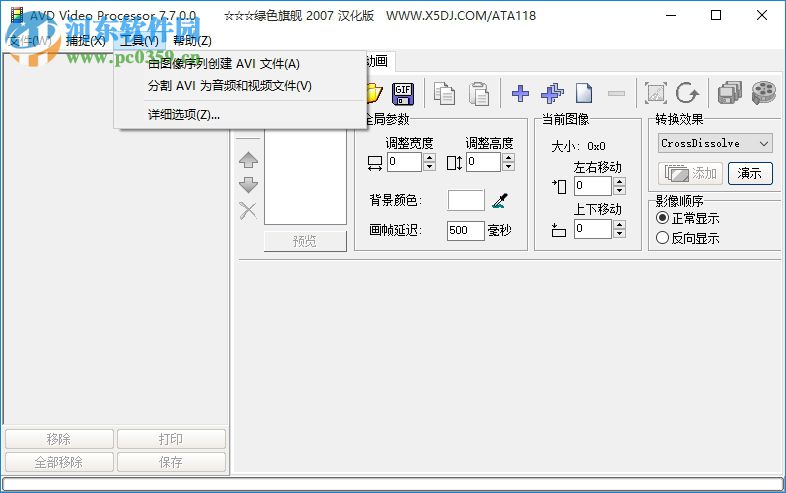Choose 由图像序列创建 AVI 文件(A)

241,64
